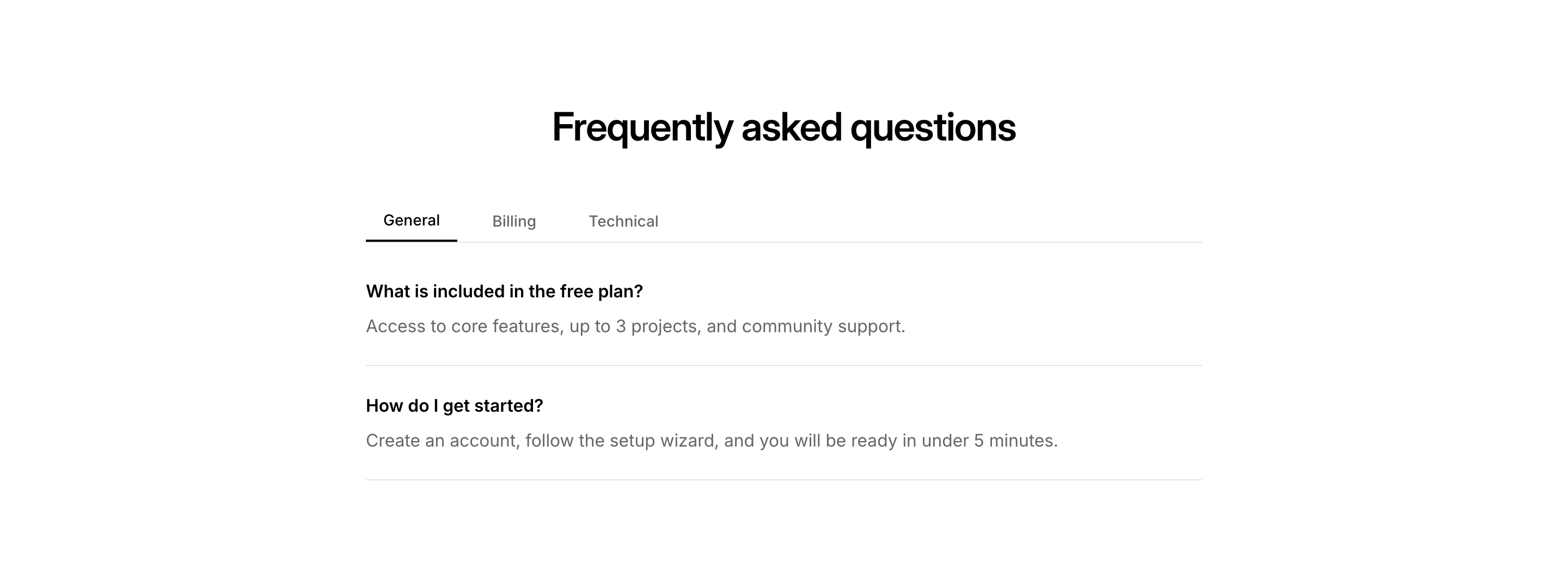Click the answer beginning "Create an account"

coord(711,441)
